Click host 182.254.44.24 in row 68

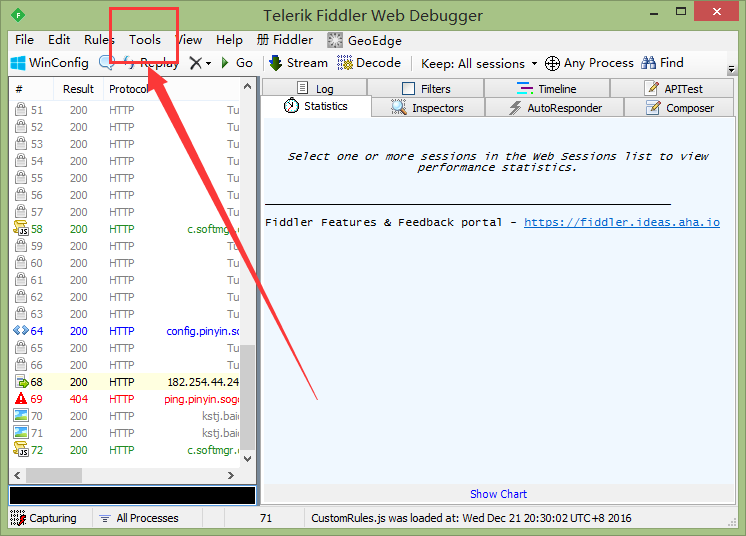[x=203, y=382]
